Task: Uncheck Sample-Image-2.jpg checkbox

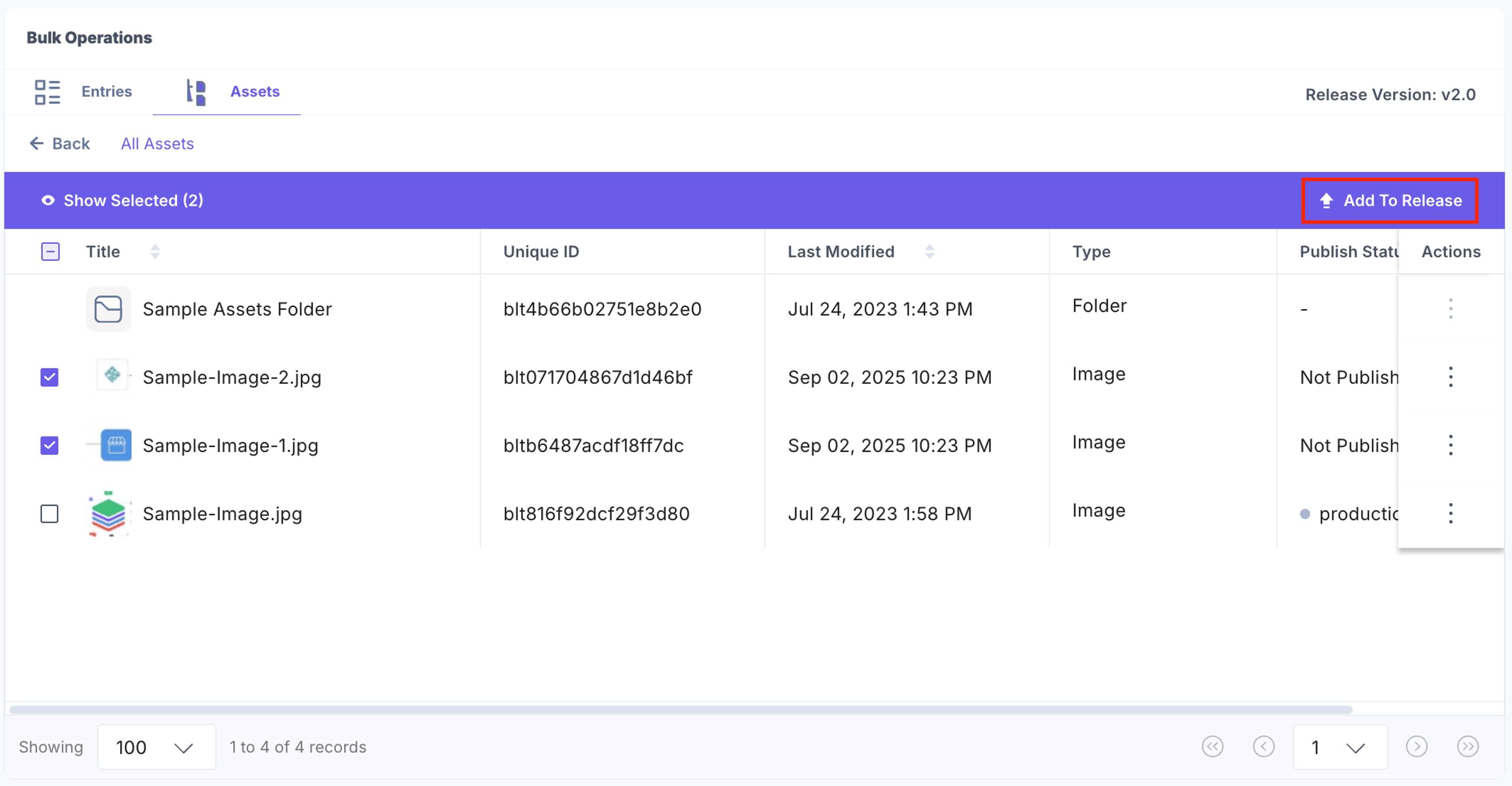Action: pyautogui.click(x=49, y=377)
